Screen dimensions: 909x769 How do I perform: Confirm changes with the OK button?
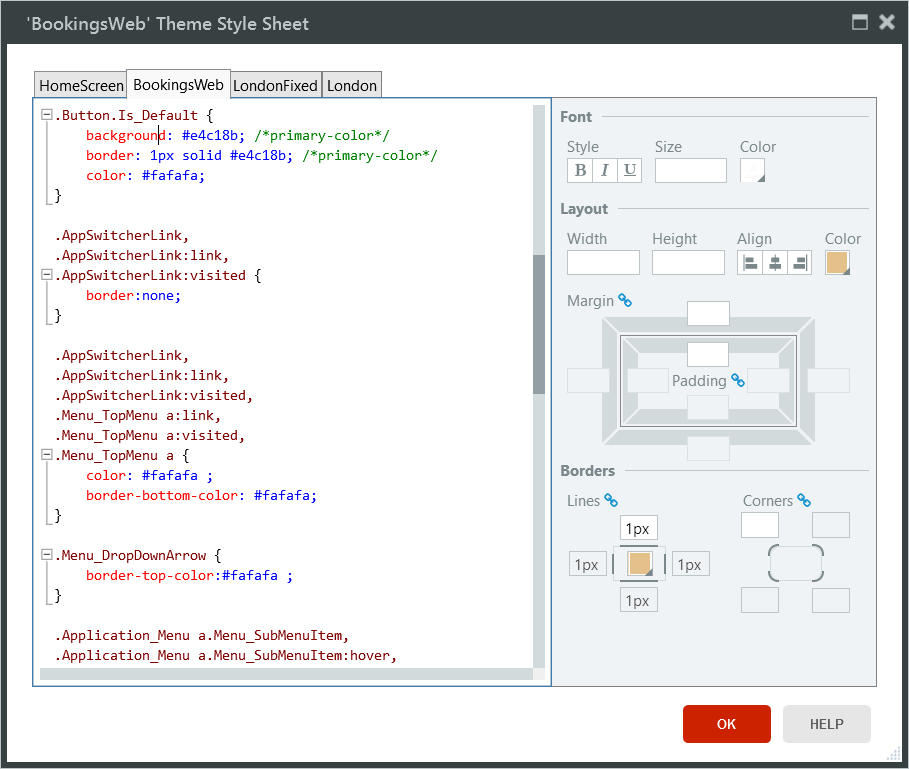[x=726, y=723]
